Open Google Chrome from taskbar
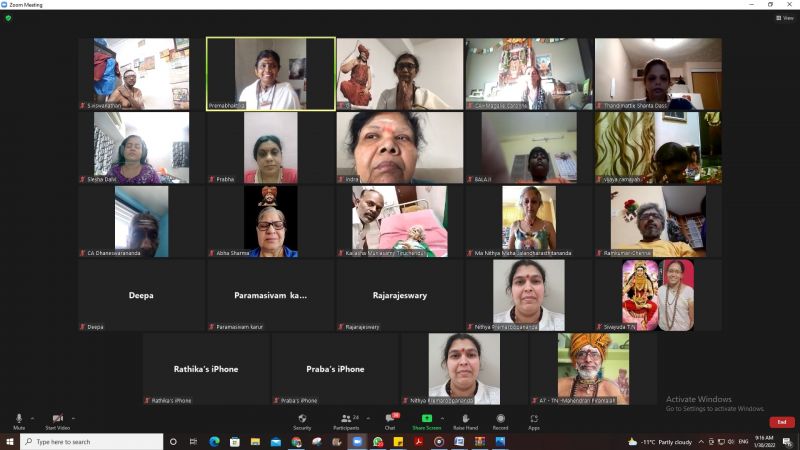The width and height of the screenshot is (800, 450). (296, 442)
